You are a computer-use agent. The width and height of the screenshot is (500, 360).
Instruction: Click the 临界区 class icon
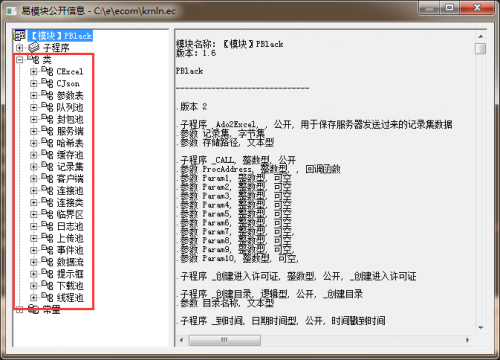coord(47,214)
